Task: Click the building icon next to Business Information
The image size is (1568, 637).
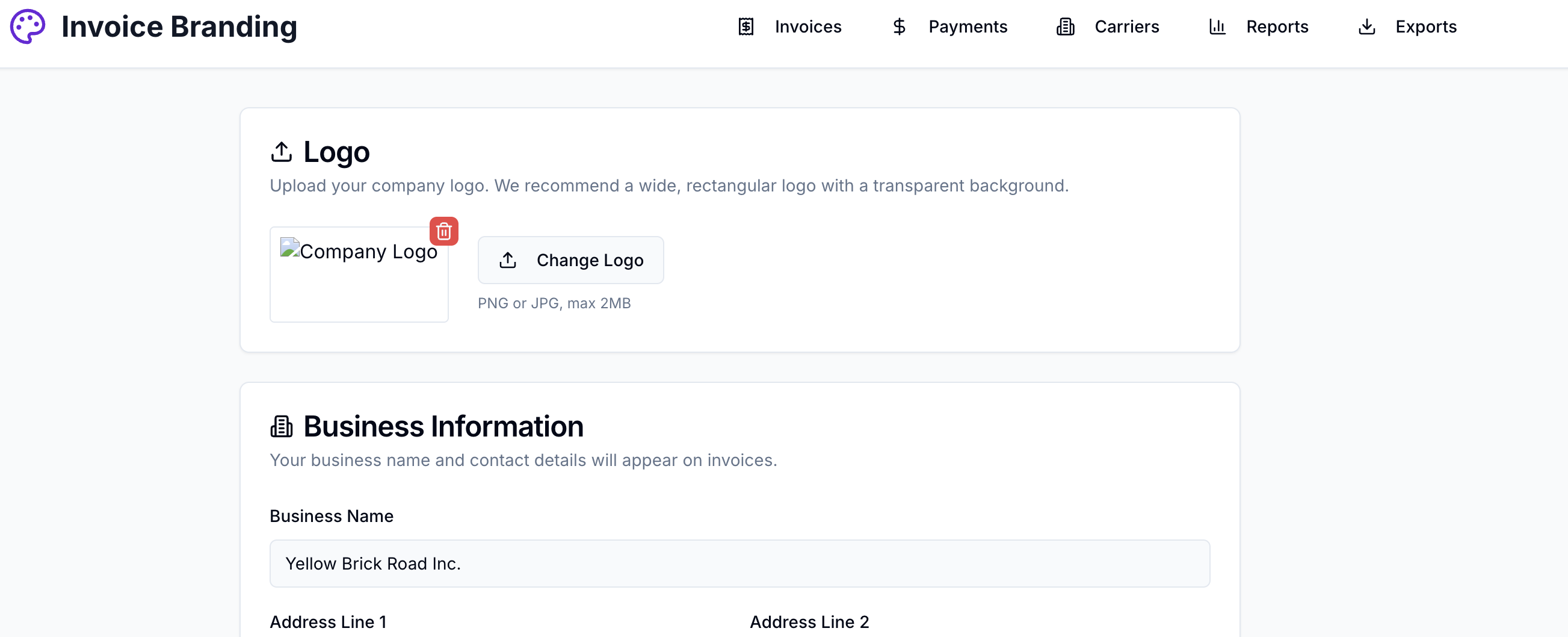Action: (281, 426)
